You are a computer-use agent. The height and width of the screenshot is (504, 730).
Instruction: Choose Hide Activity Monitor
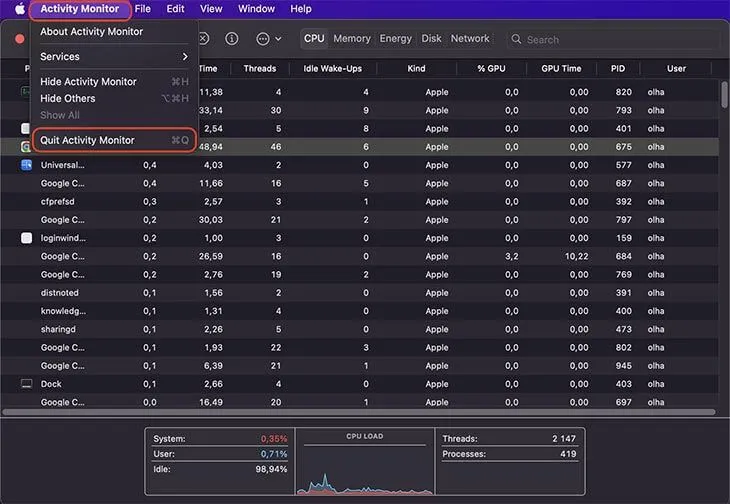[x=114, y=81]
